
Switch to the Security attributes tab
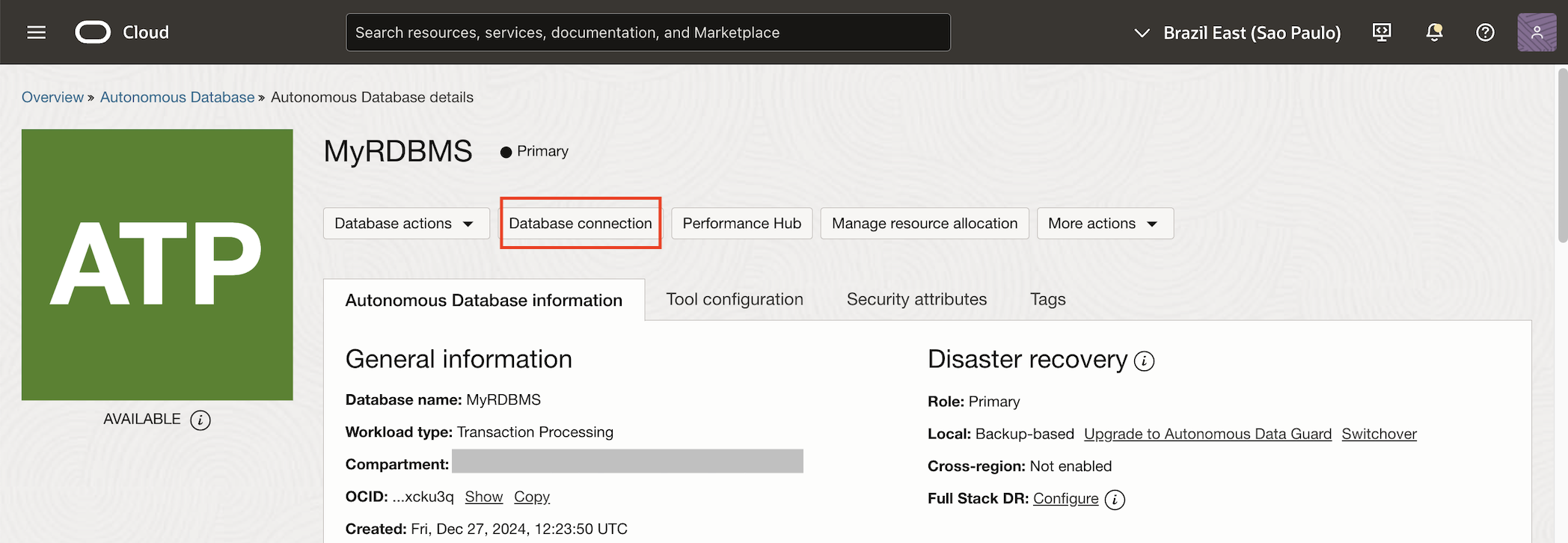916,299
